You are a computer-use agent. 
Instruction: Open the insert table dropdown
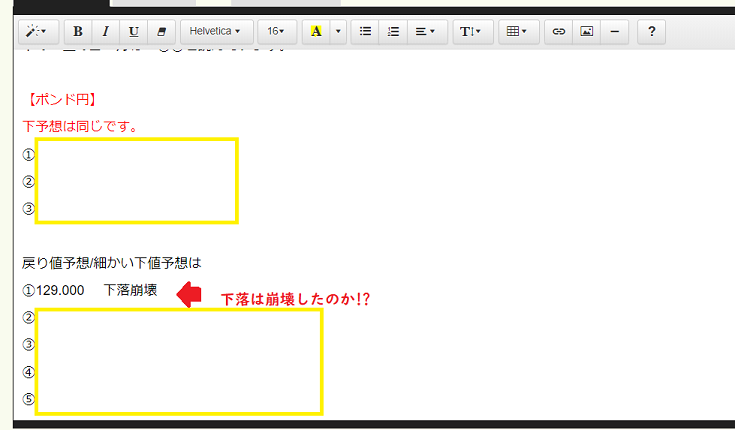click(x=519, y=31)
